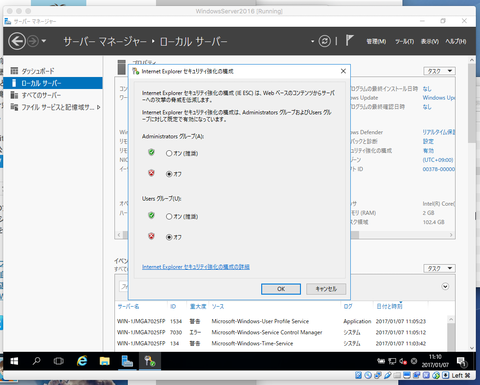The width and height of the screenshot is (480, 385).
Task: Click the taskbar network icon
Action: [392, 361]
